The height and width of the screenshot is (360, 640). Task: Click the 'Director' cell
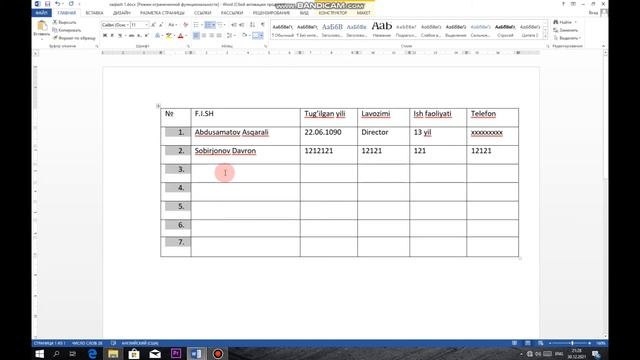coord(383,136)
